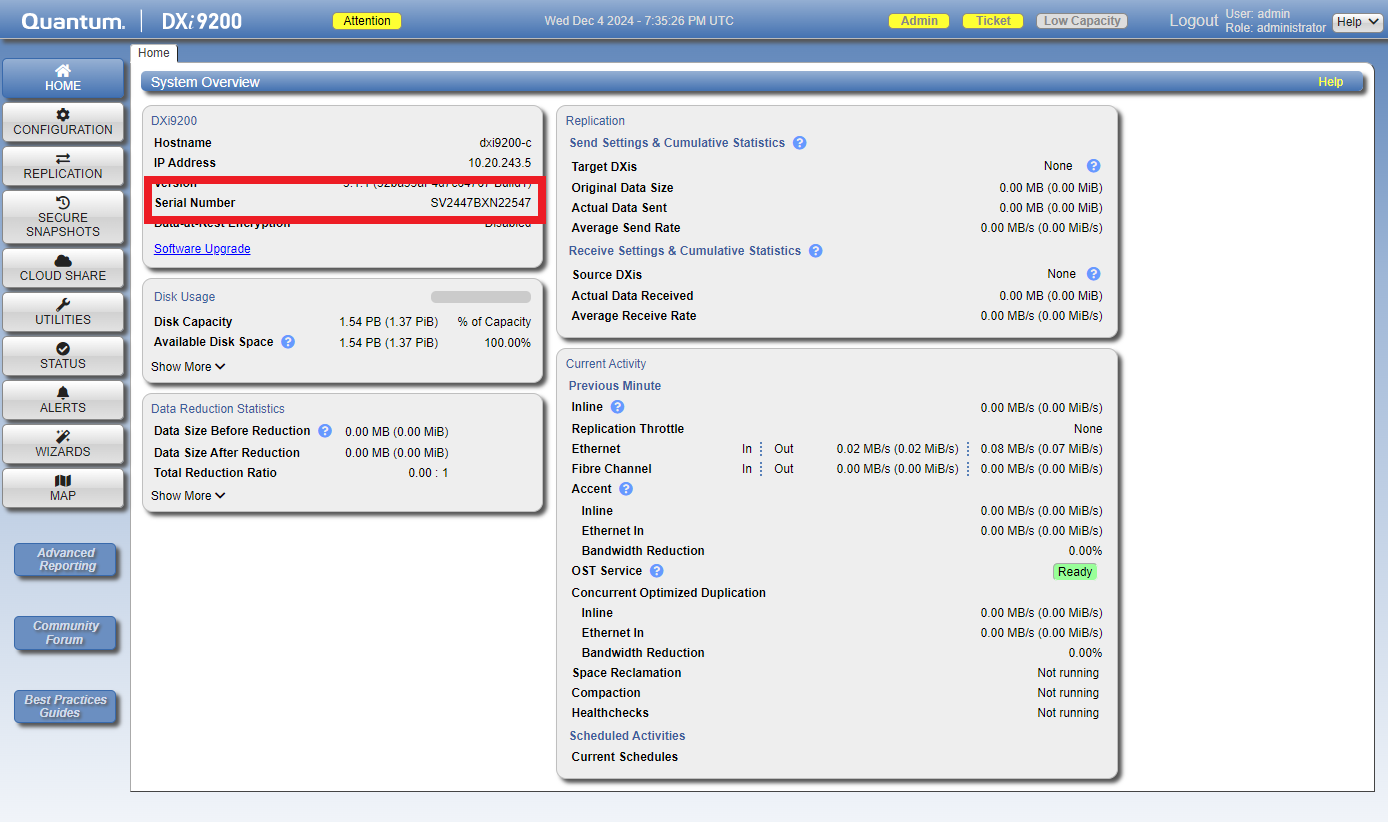Image resolution: width=1388 pixels, height=822 pixels.
Task: Click the yellow Ticket button
Action: [x=993, y=21]
